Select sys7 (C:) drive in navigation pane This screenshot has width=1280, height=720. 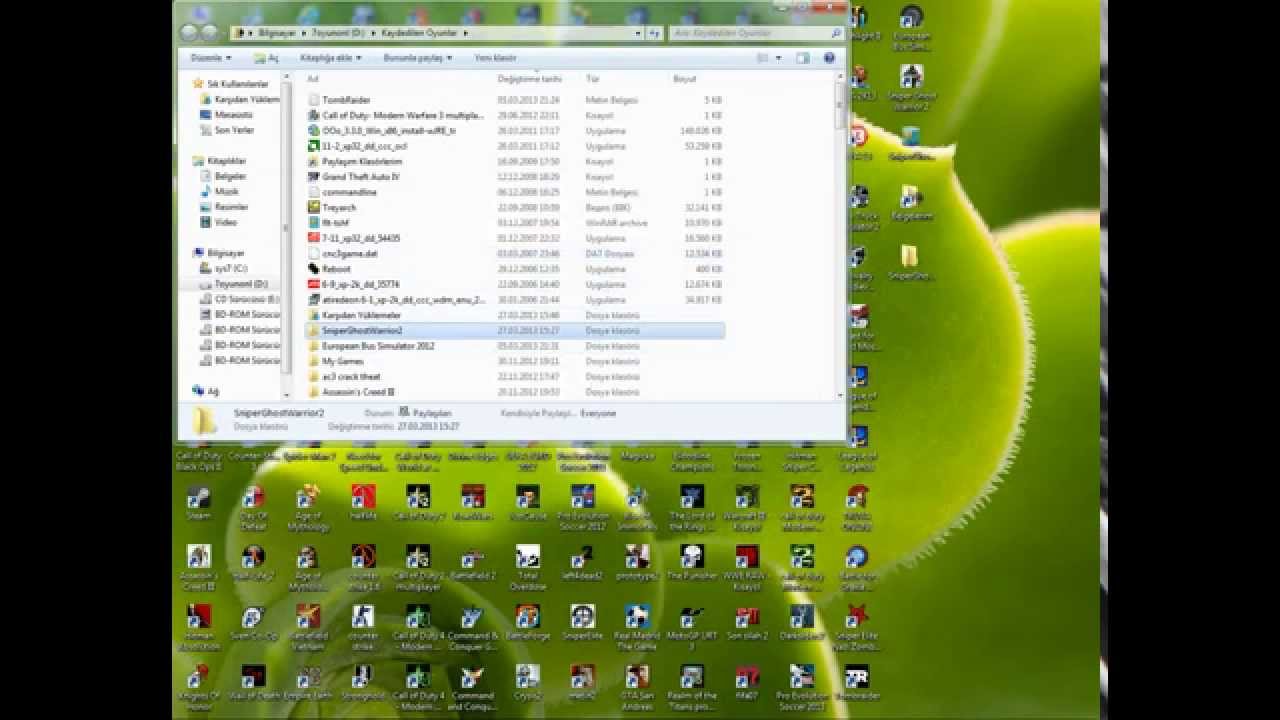(x=230, y=268)
